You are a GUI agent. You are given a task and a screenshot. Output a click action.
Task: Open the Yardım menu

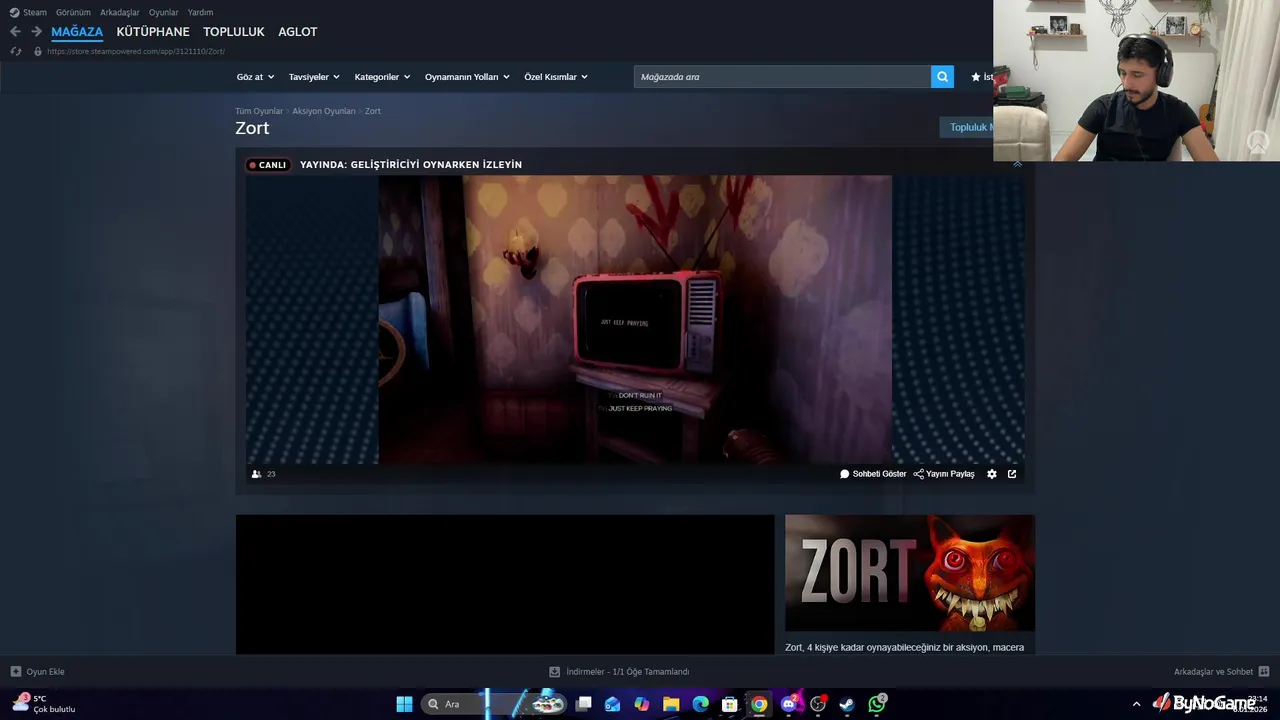[200, 12]
